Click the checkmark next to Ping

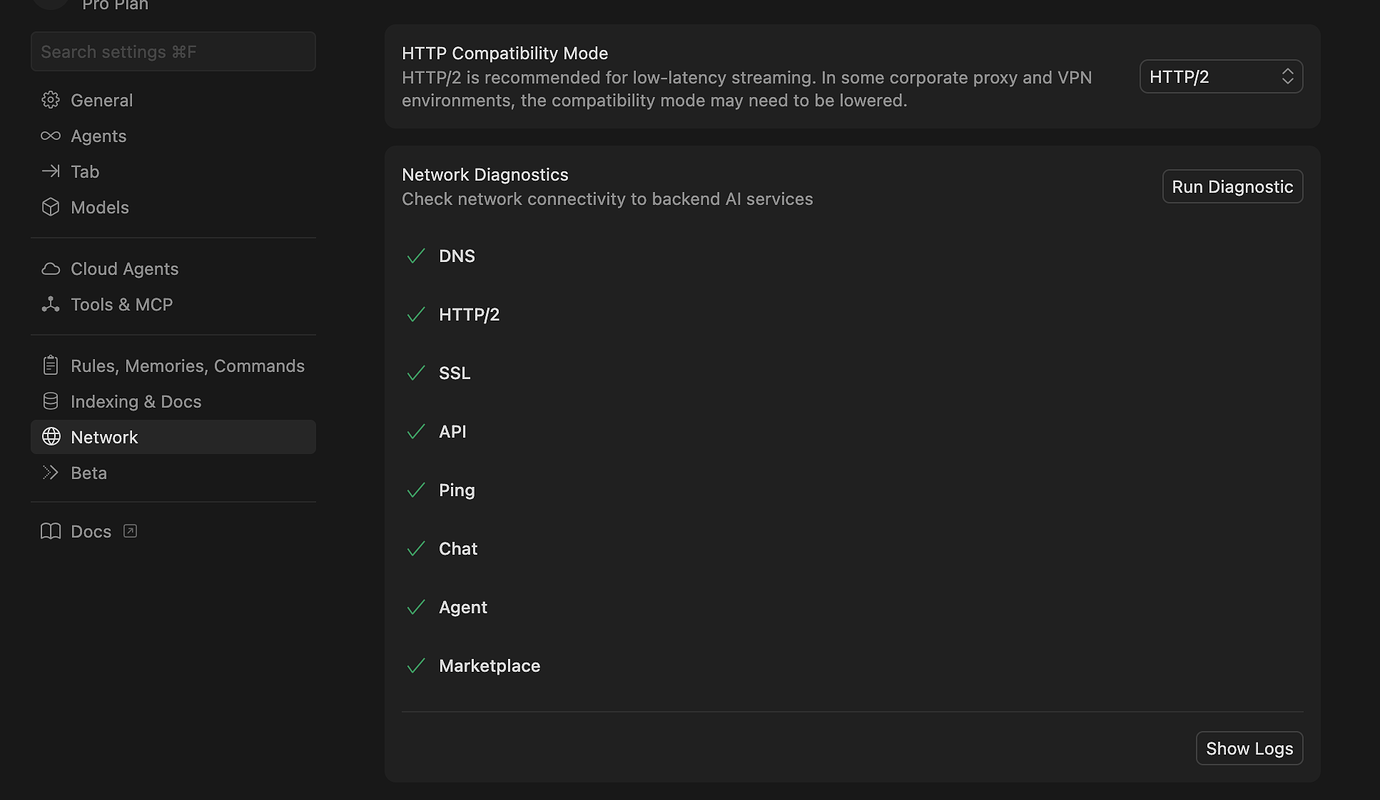point(416,490)
